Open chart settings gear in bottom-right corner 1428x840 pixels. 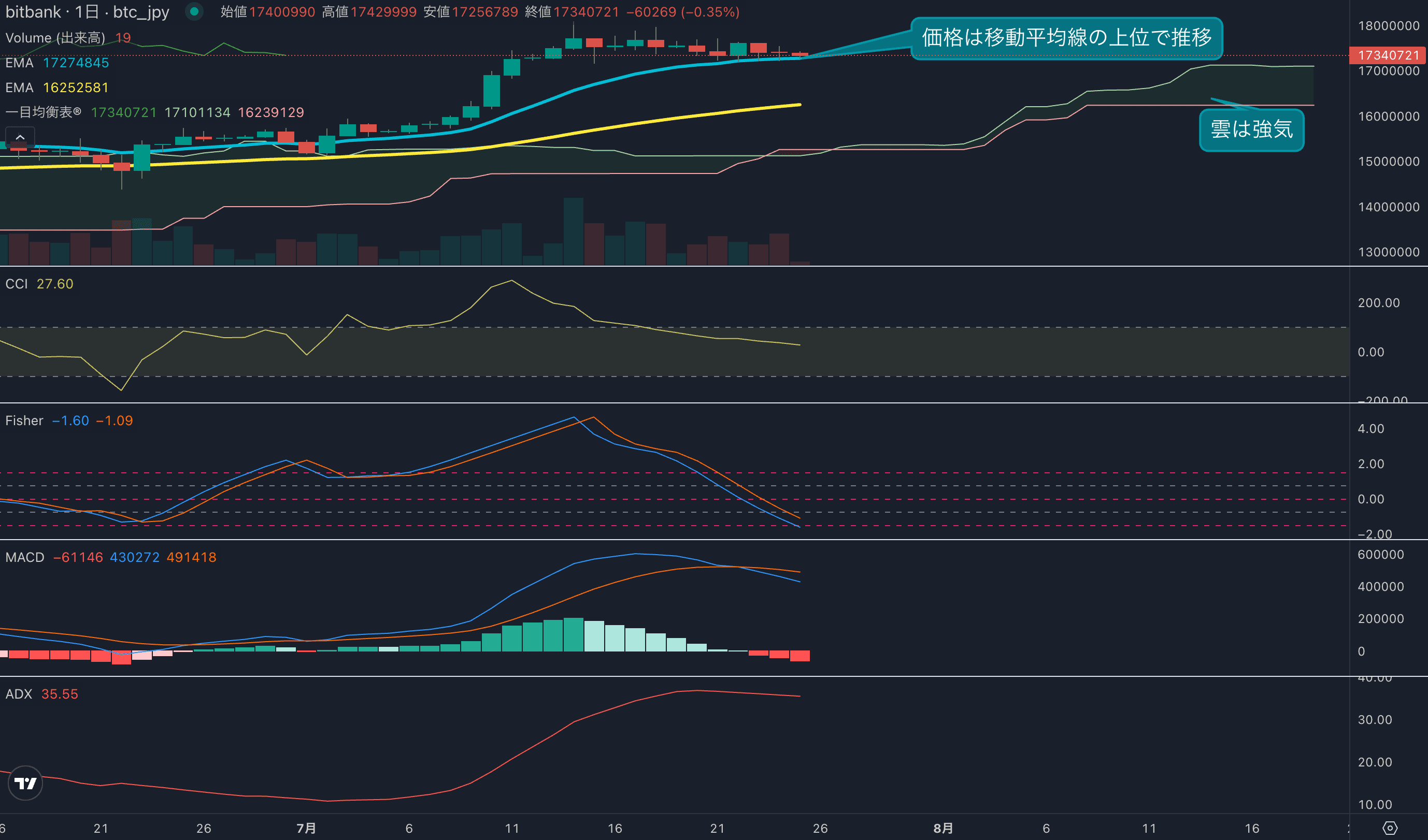tap(1390, 828)
